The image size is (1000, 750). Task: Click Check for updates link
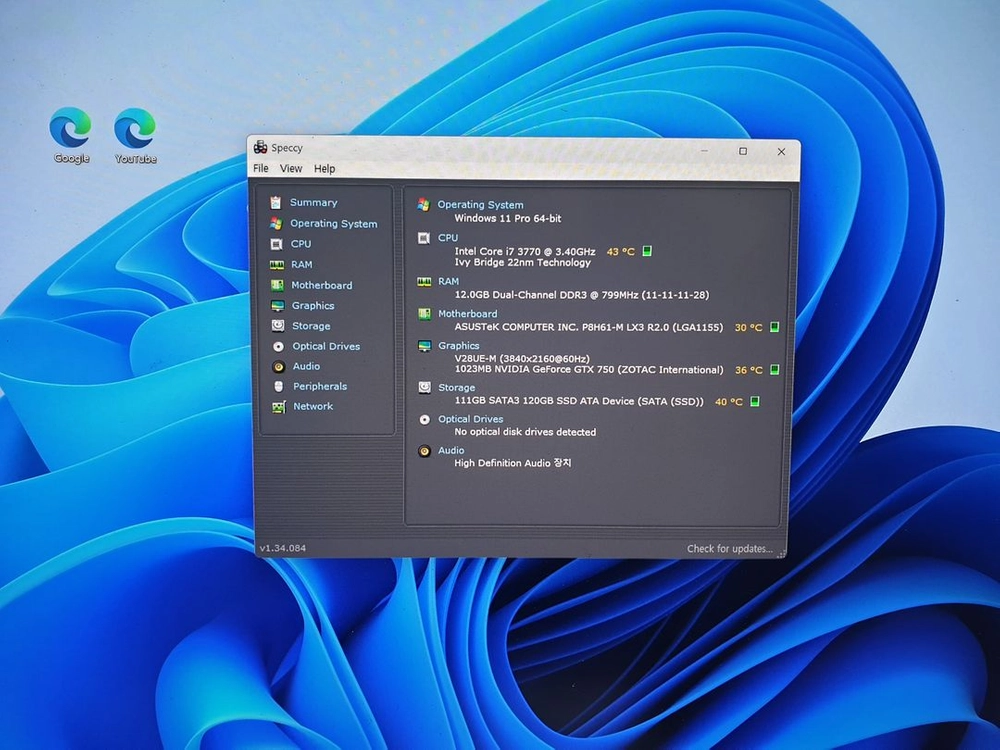click(x=730, y=548)
